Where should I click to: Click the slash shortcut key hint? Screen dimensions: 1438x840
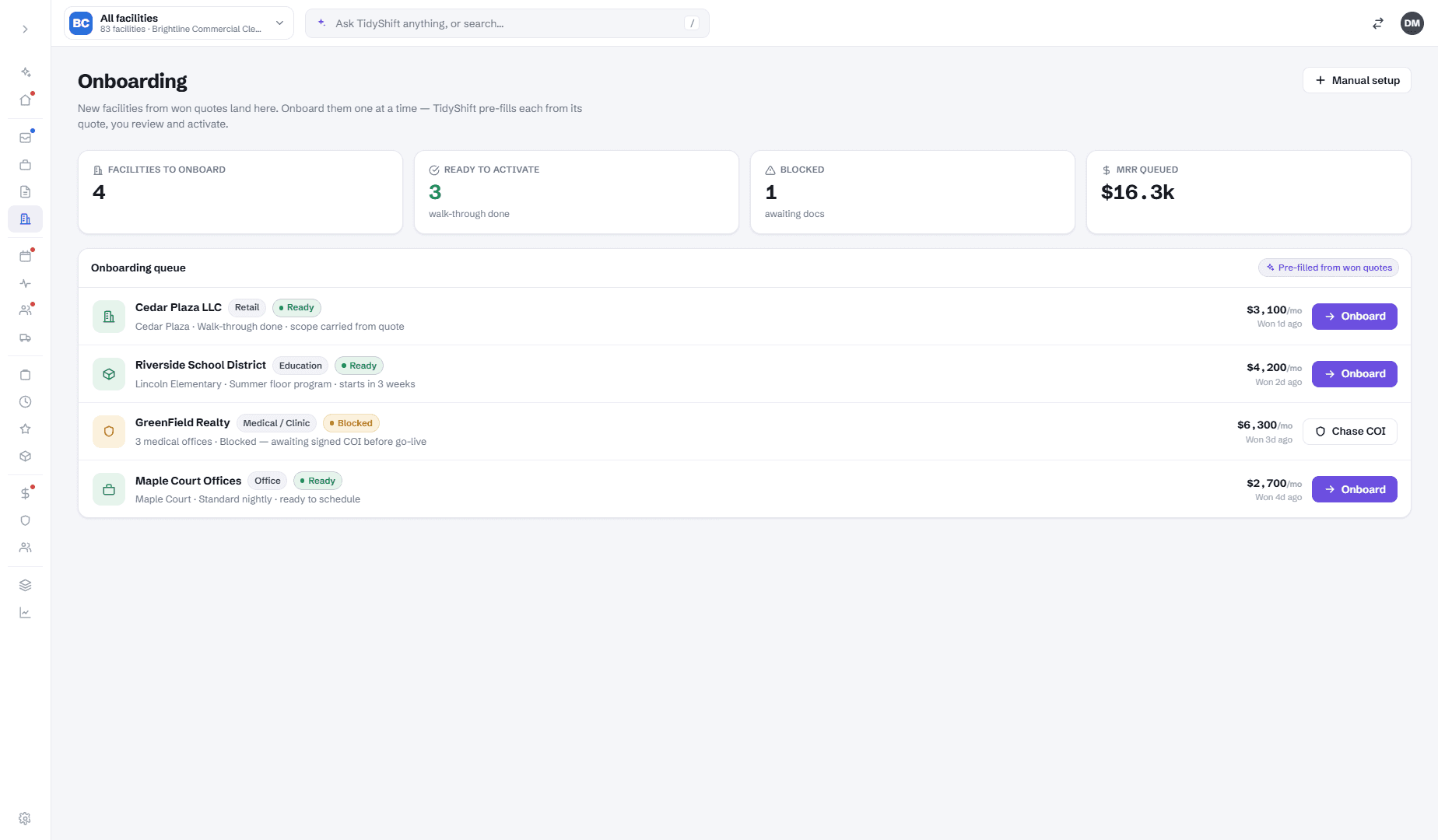click(692, 23)
